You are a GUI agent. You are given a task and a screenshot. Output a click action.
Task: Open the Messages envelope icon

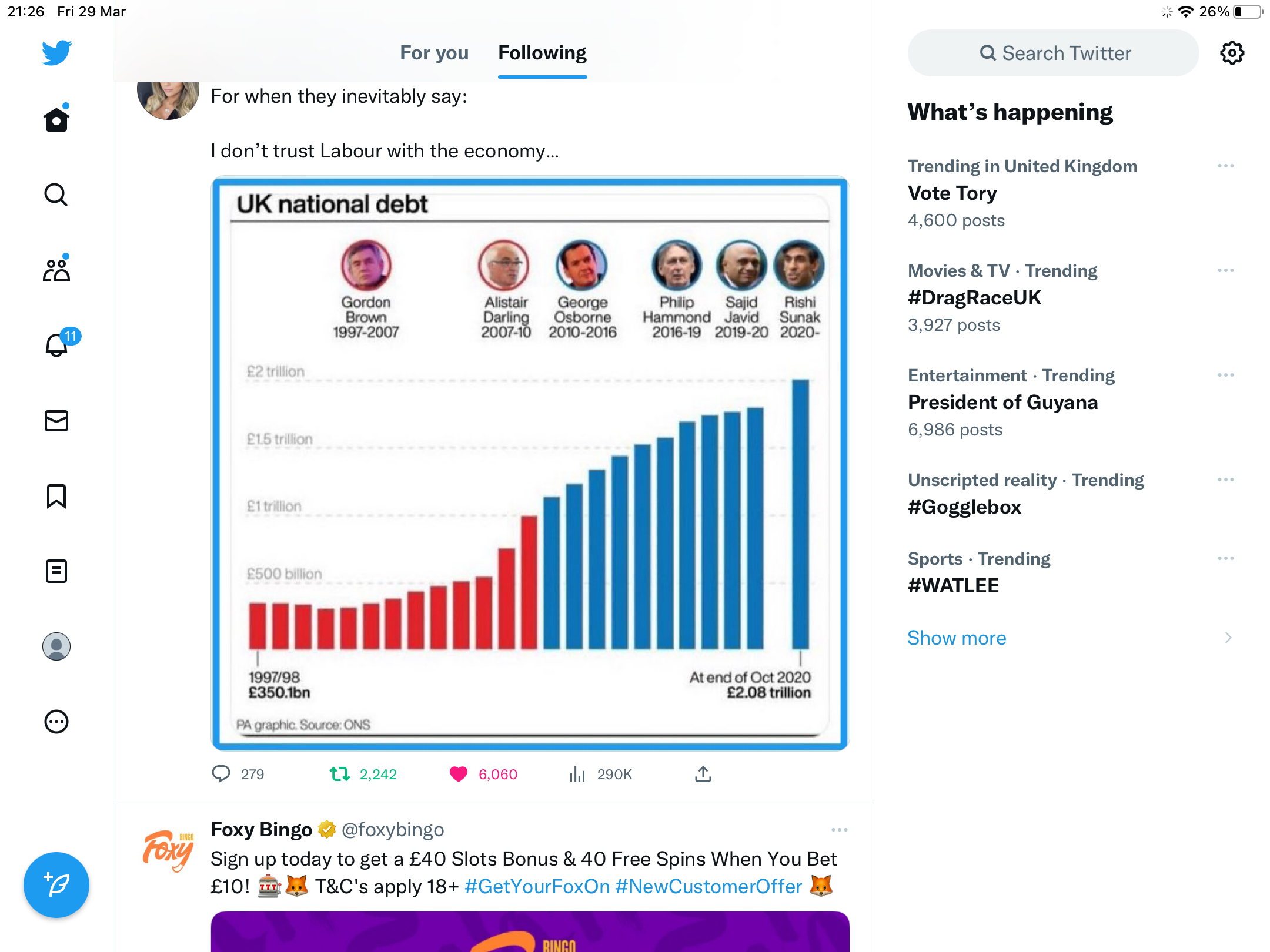point(56,421)
